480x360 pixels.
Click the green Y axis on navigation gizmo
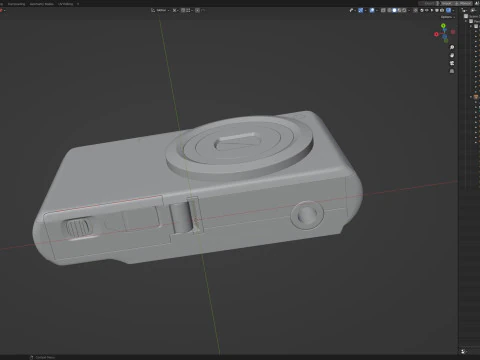443,26
